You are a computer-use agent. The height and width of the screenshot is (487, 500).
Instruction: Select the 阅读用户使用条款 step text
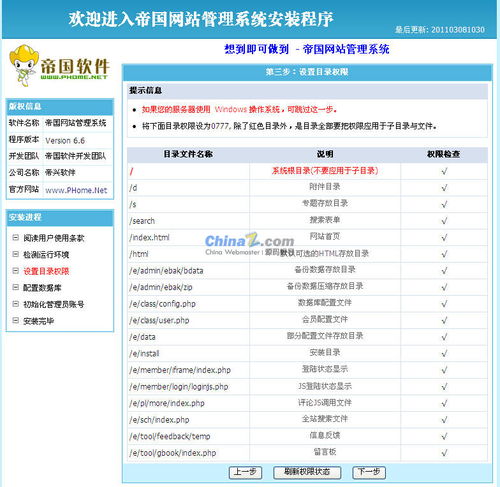(54, 238)
